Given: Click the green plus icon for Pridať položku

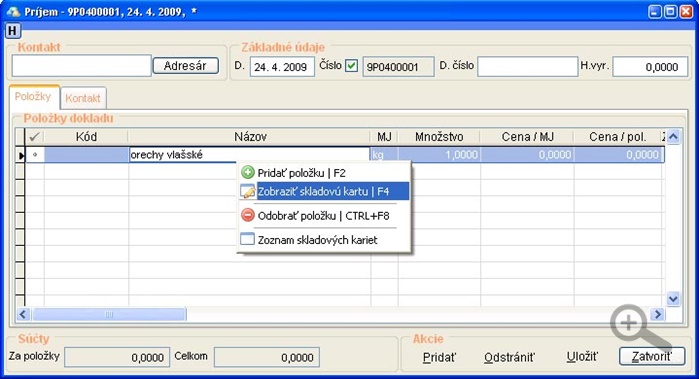Looking at the screenshot, I should [247, 172].
